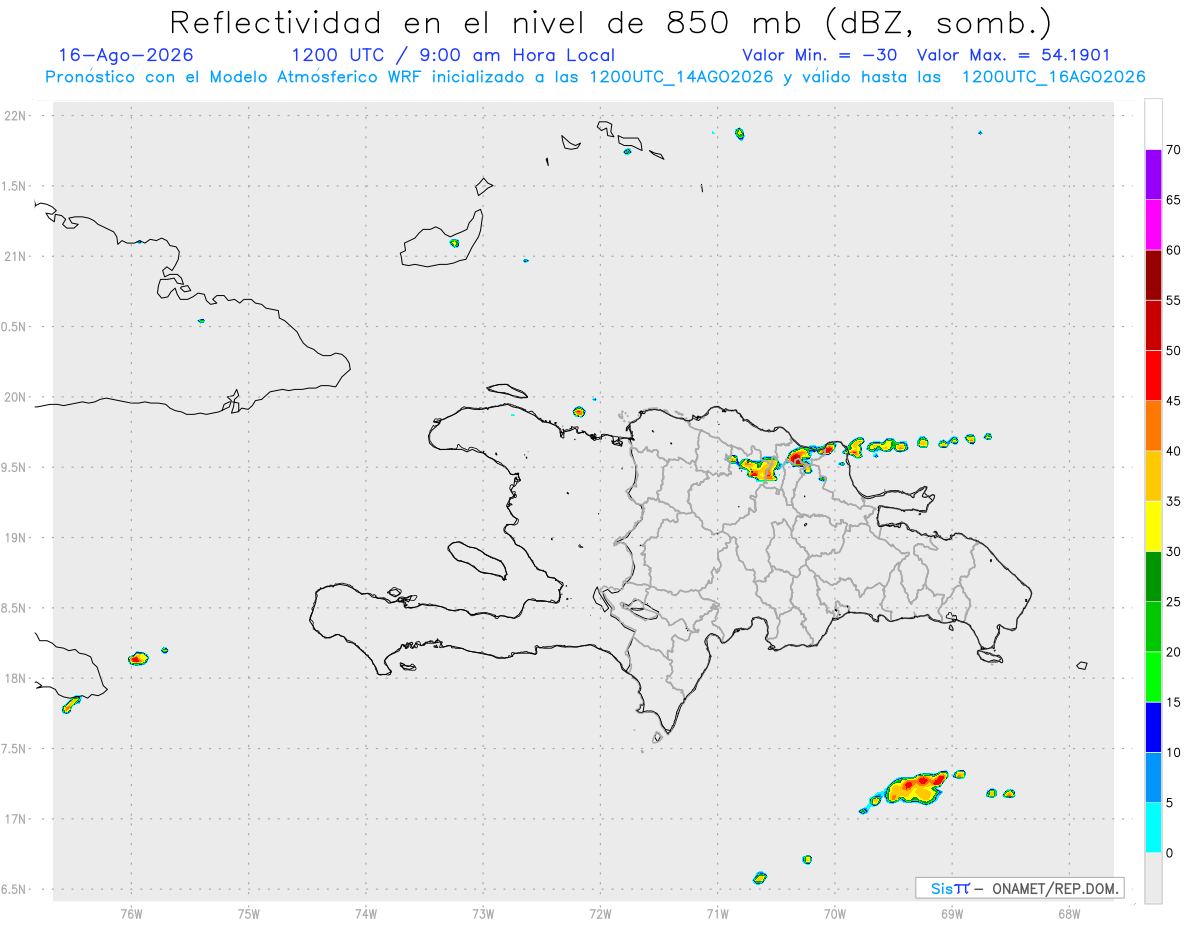Click the '76W' longitude label
The width and height of the screenshot is (1200, 927).
[131, 913]
